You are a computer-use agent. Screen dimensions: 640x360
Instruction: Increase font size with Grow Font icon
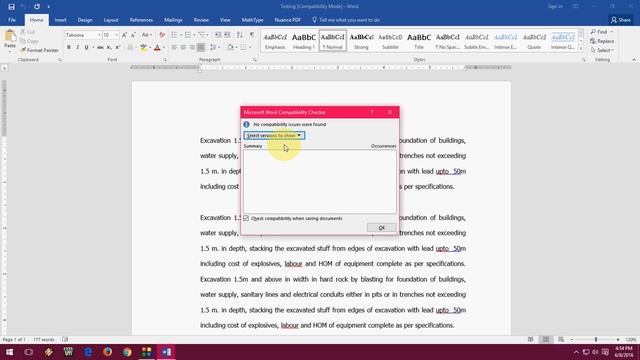(124, 35)
